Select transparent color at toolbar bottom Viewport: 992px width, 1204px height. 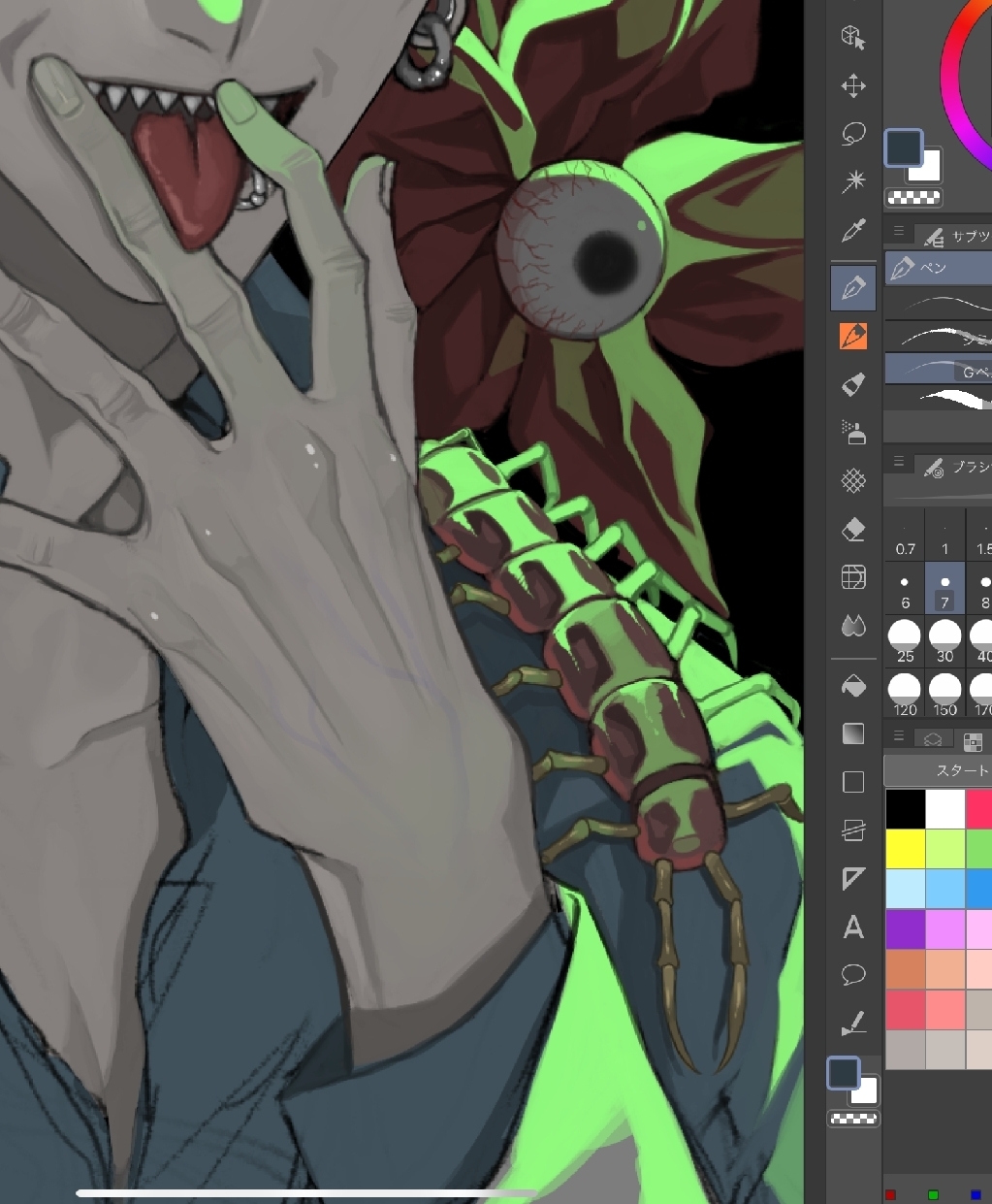[853, 1119]
